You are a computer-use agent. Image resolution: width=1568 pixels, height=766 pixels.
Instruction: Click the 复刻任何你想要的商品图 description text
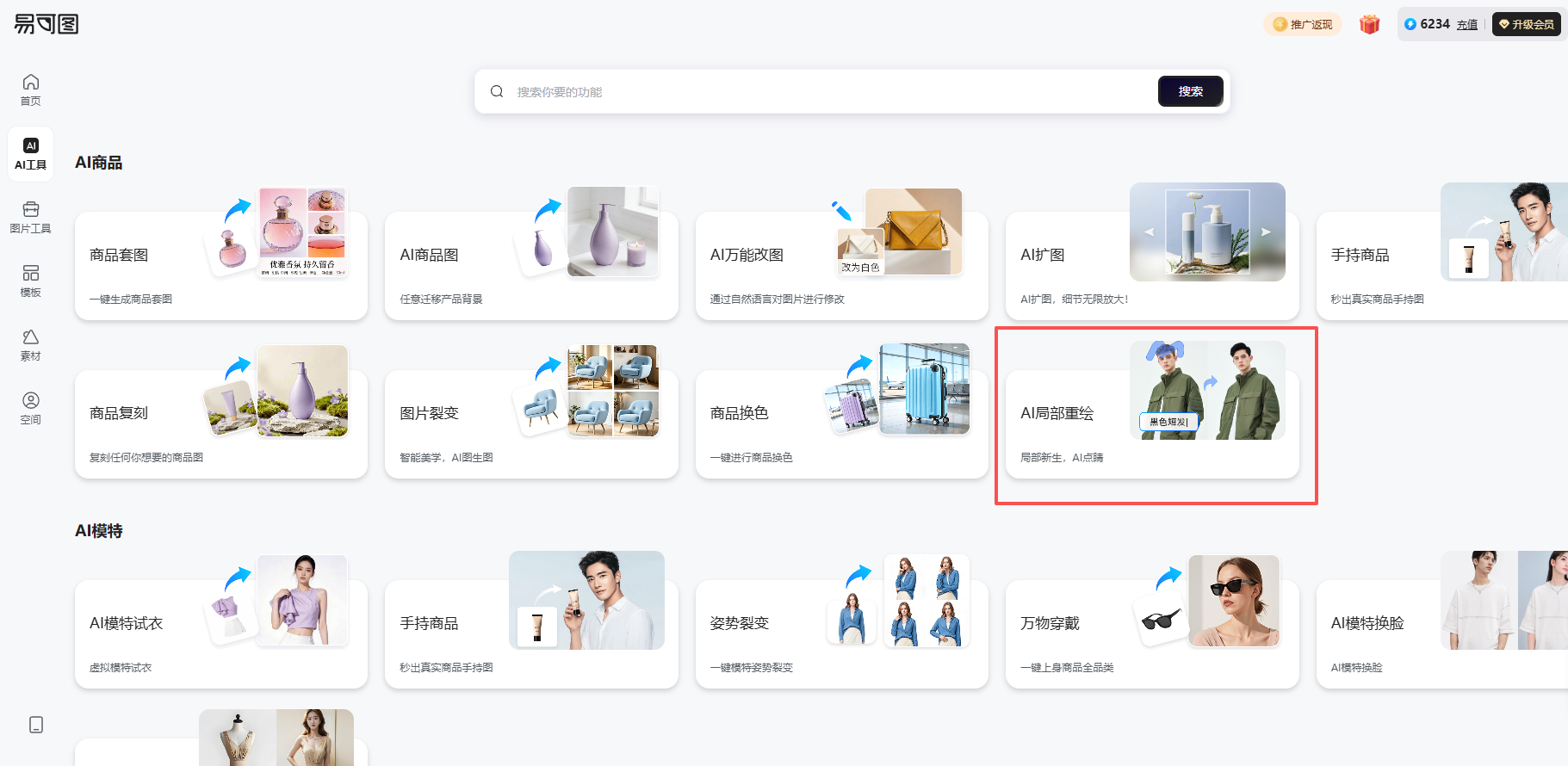click(146, 458)
